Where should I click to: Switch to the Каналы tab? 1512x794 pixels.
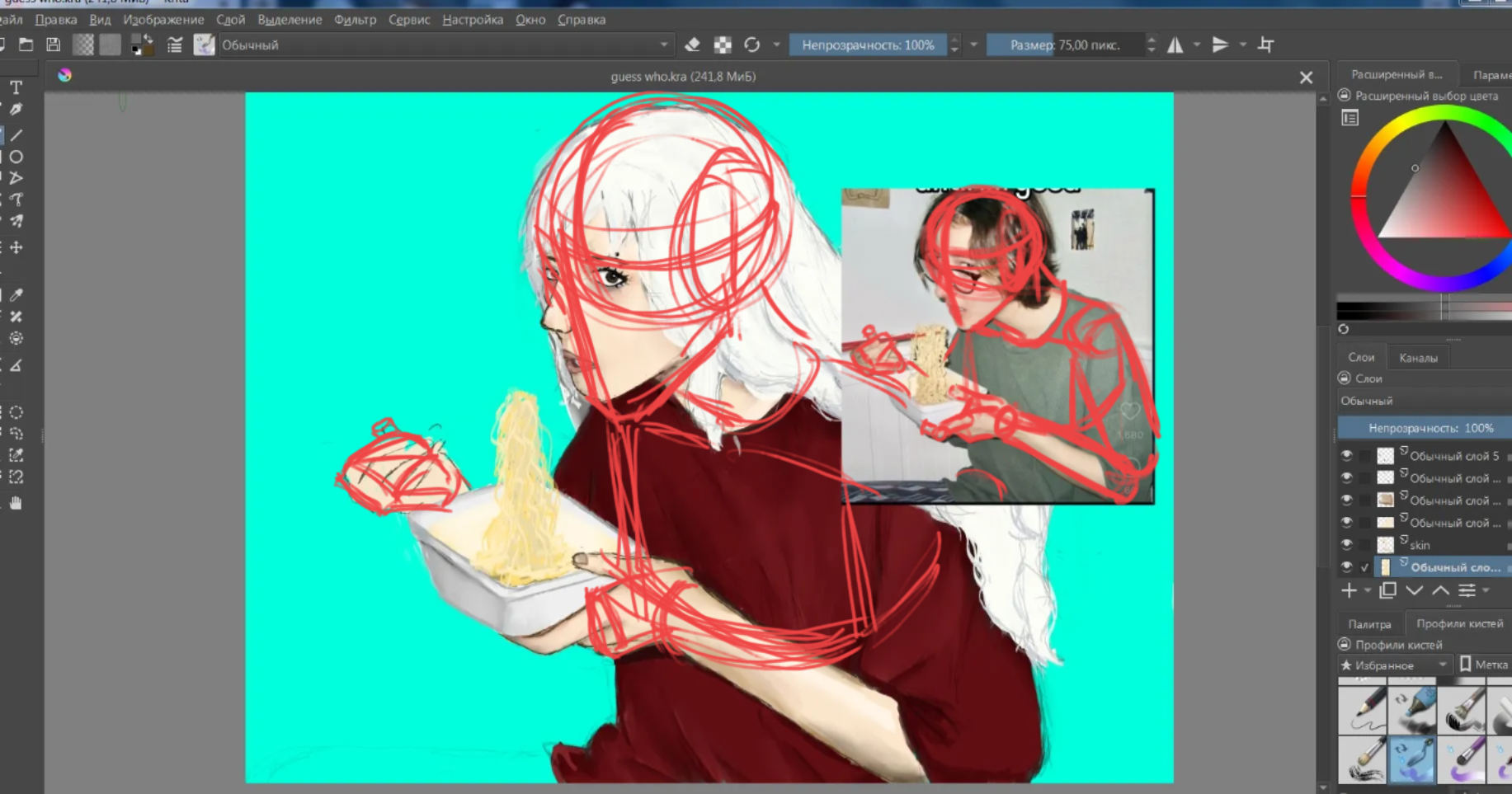(1418, 358)
